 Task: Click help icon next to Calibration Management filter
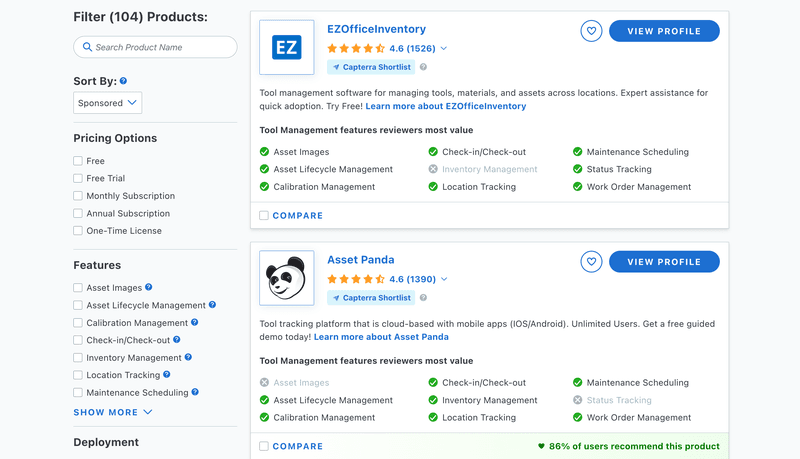194,322
